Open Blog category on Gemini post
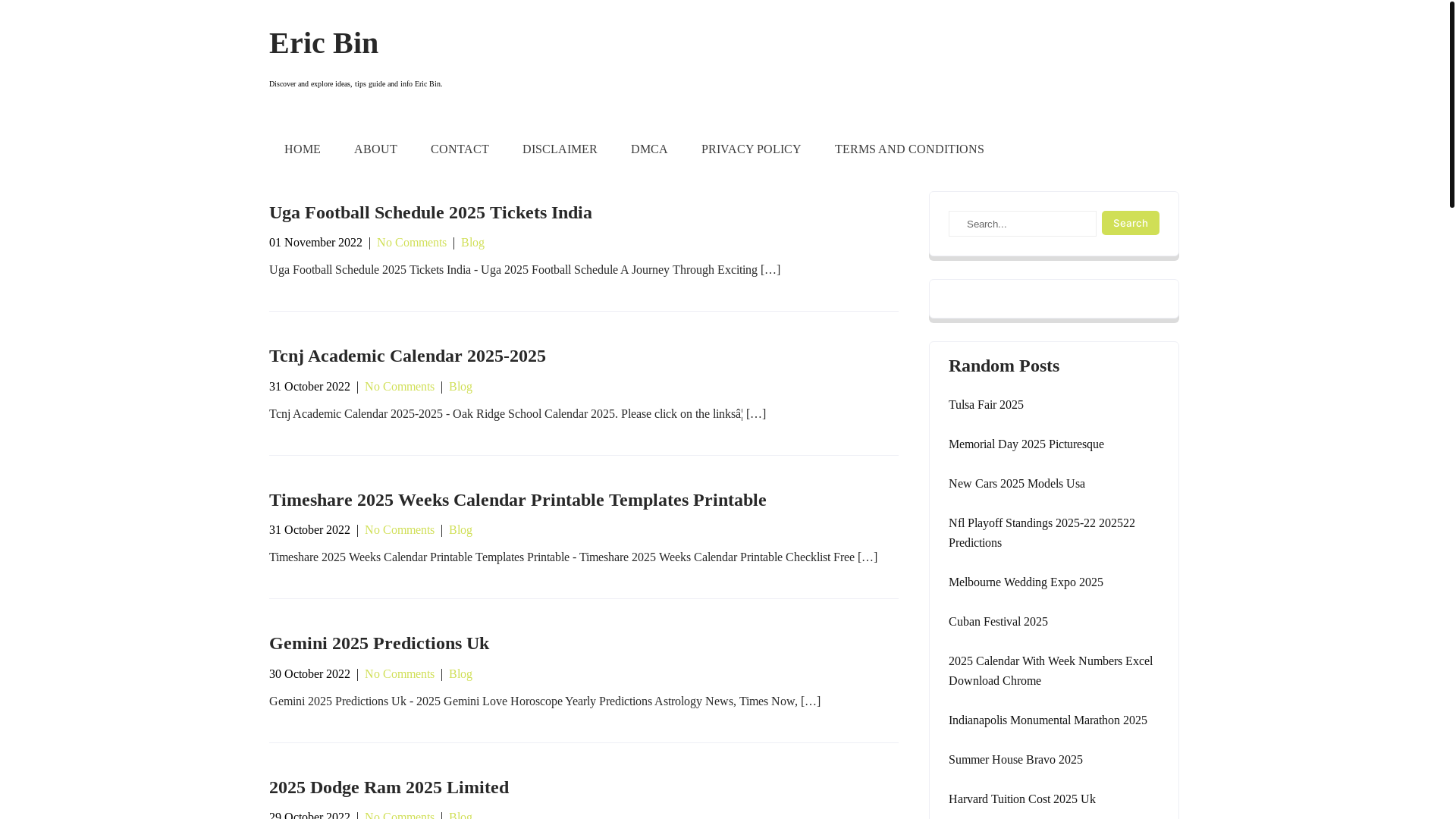Image resolution: width=1456 pixels, height=819 pixels. [460, 674]
